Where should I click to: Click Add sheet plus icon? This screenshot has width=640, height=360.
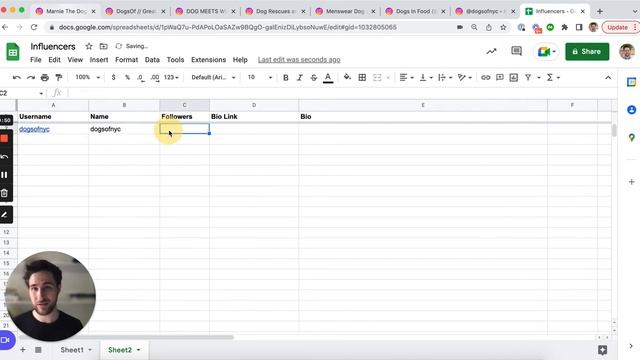click(x=23, y=350)
